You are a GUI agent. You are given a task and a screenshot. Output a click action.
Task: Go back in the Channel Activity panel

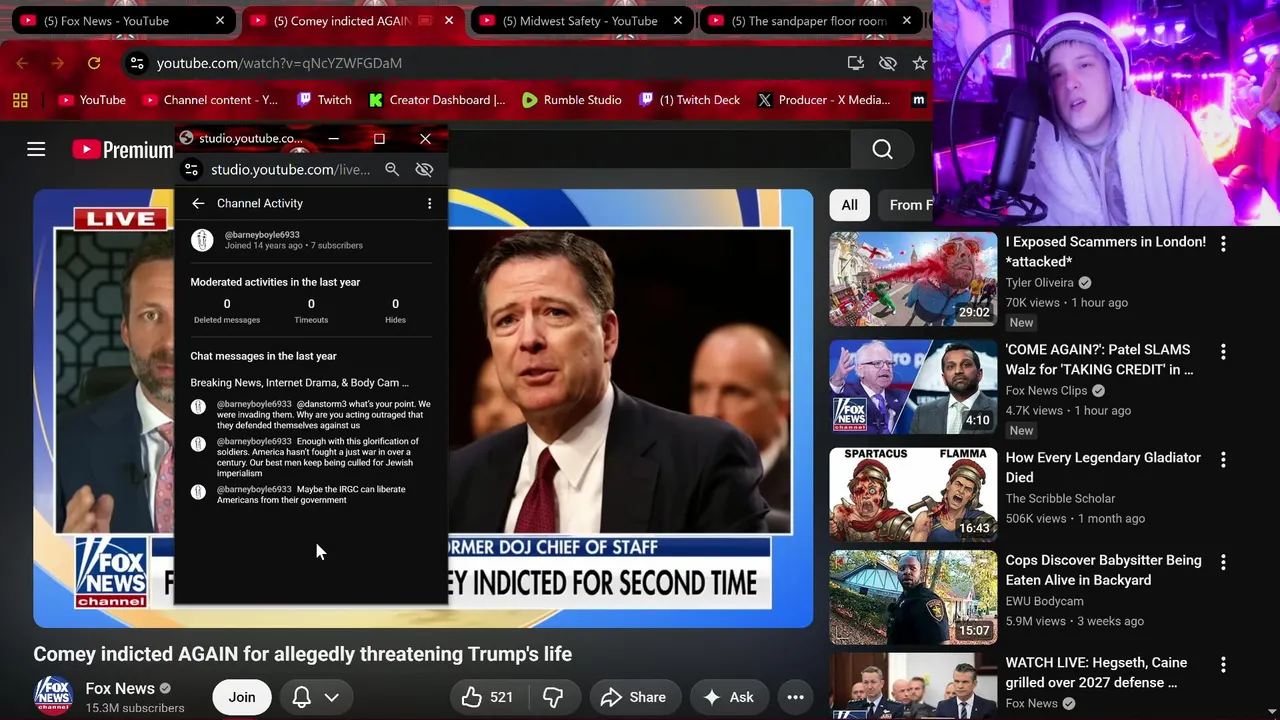coord(198,203)
